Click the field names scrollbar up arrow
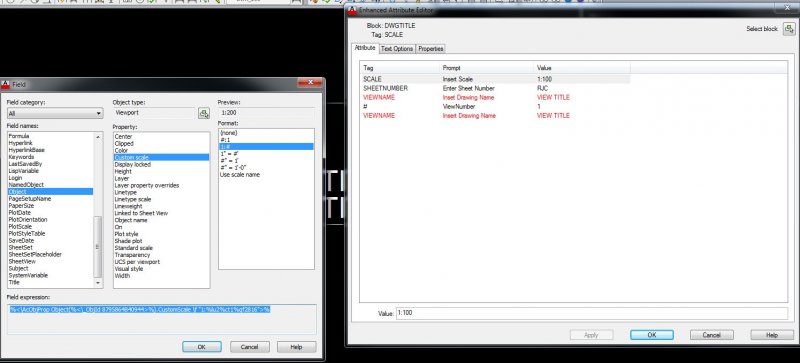The height and width of the screenshot is (363, 800). 98,136
